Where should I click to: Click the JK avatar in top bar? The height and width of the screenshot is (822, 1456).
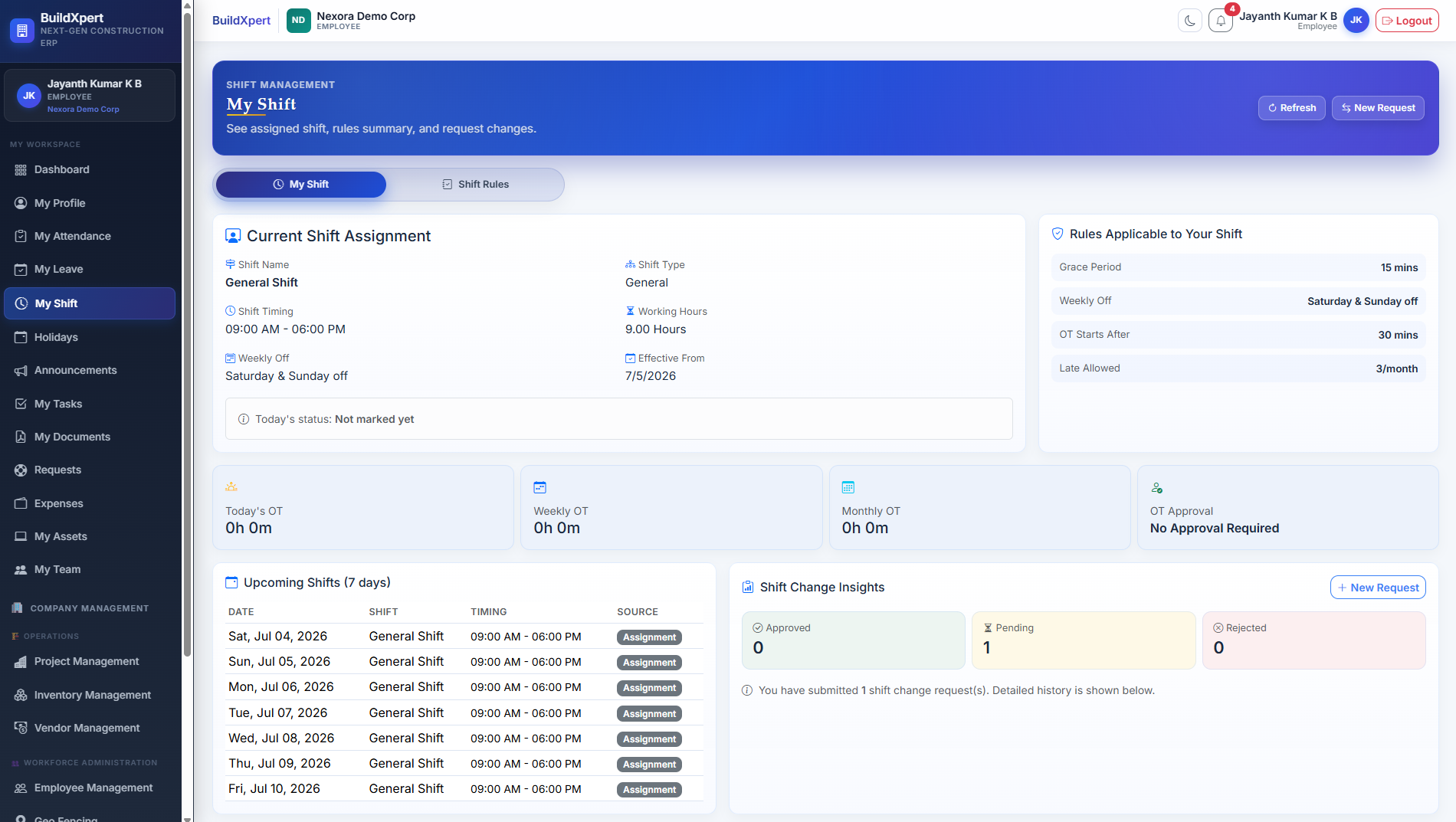point(1356,21)
